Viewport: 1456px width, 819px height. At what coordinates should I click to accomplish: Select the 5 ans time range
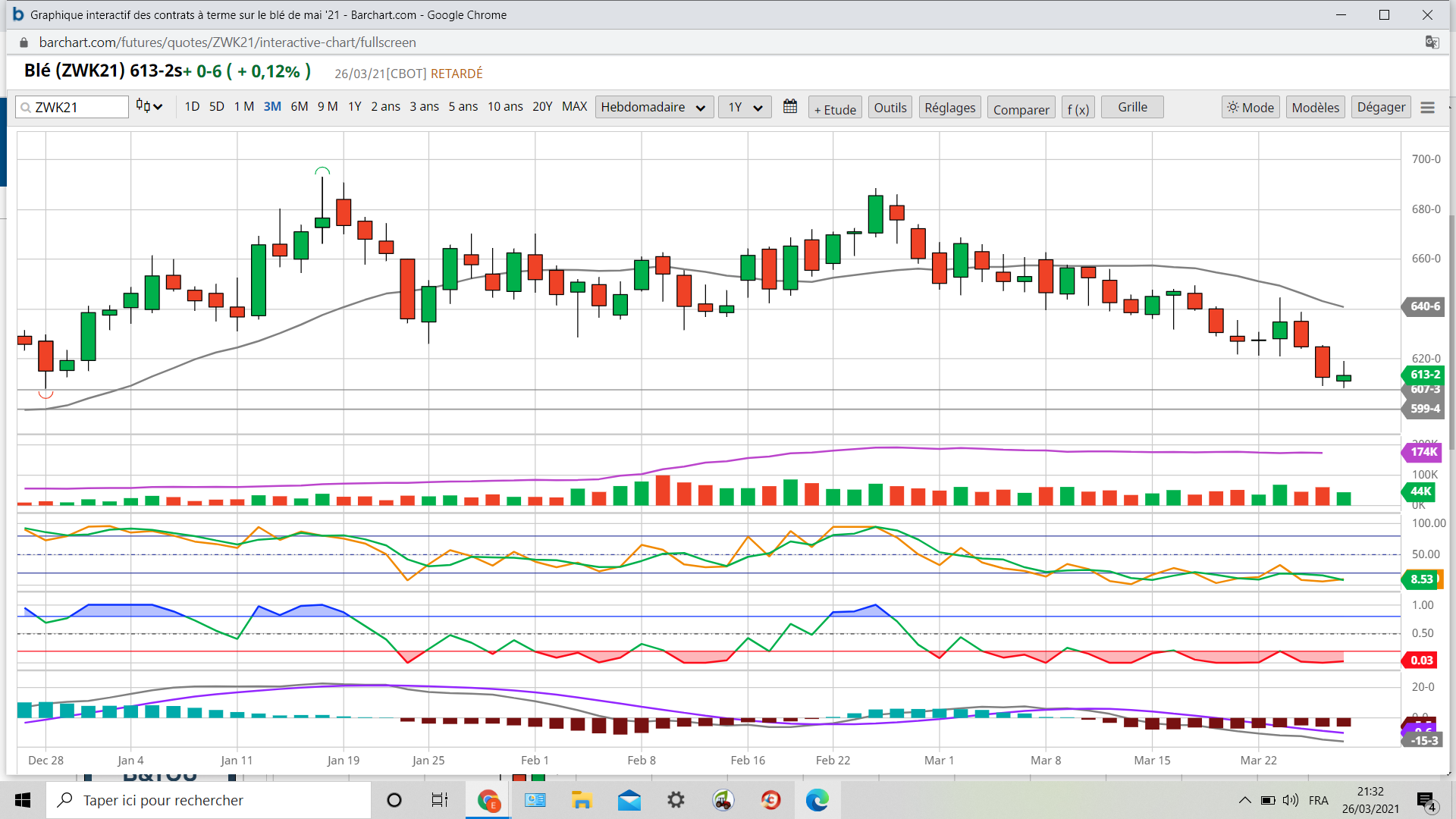[x=463, y=107]
